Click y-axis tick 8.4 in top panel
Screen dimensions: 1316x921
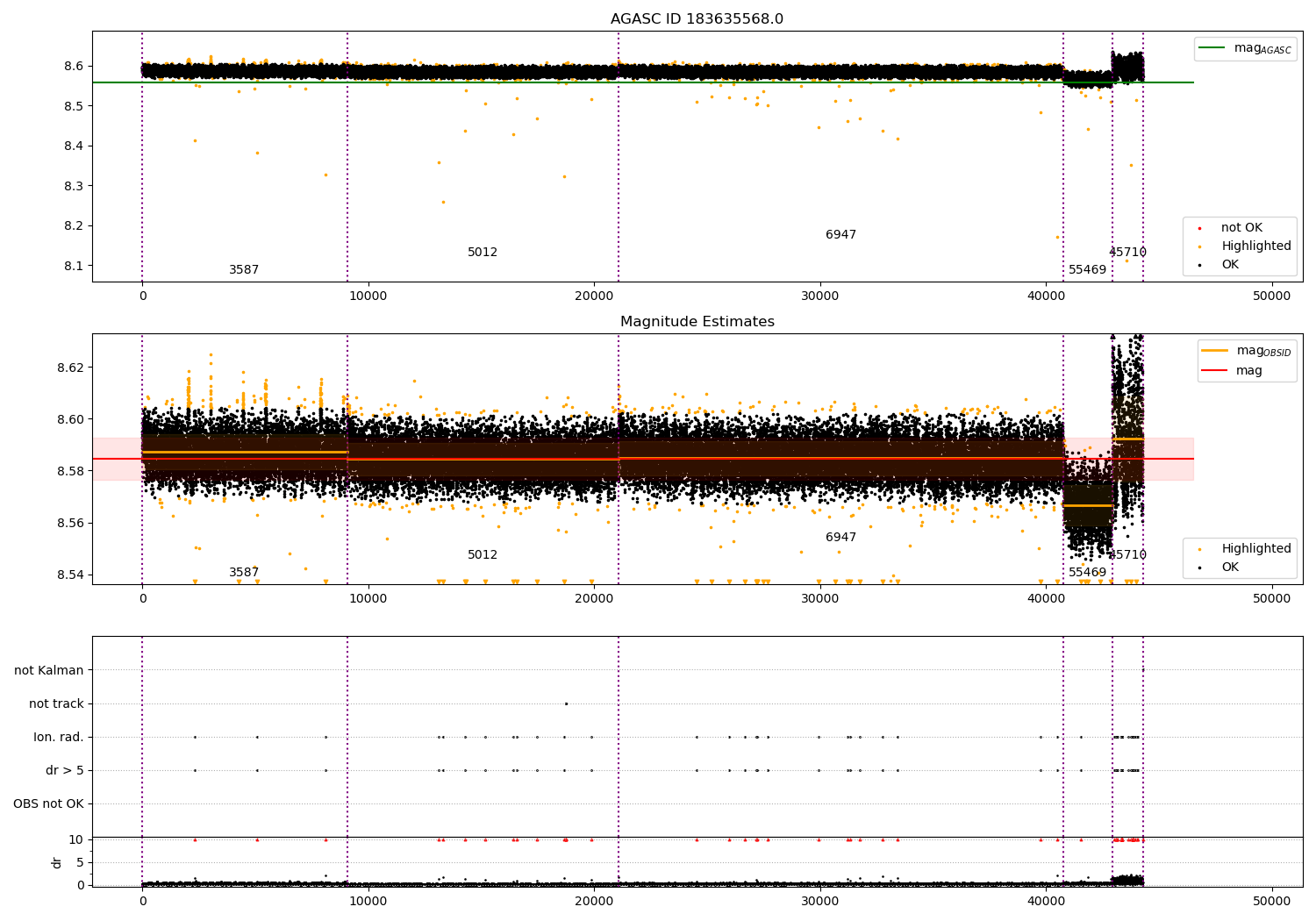click(x=74, y=146)
